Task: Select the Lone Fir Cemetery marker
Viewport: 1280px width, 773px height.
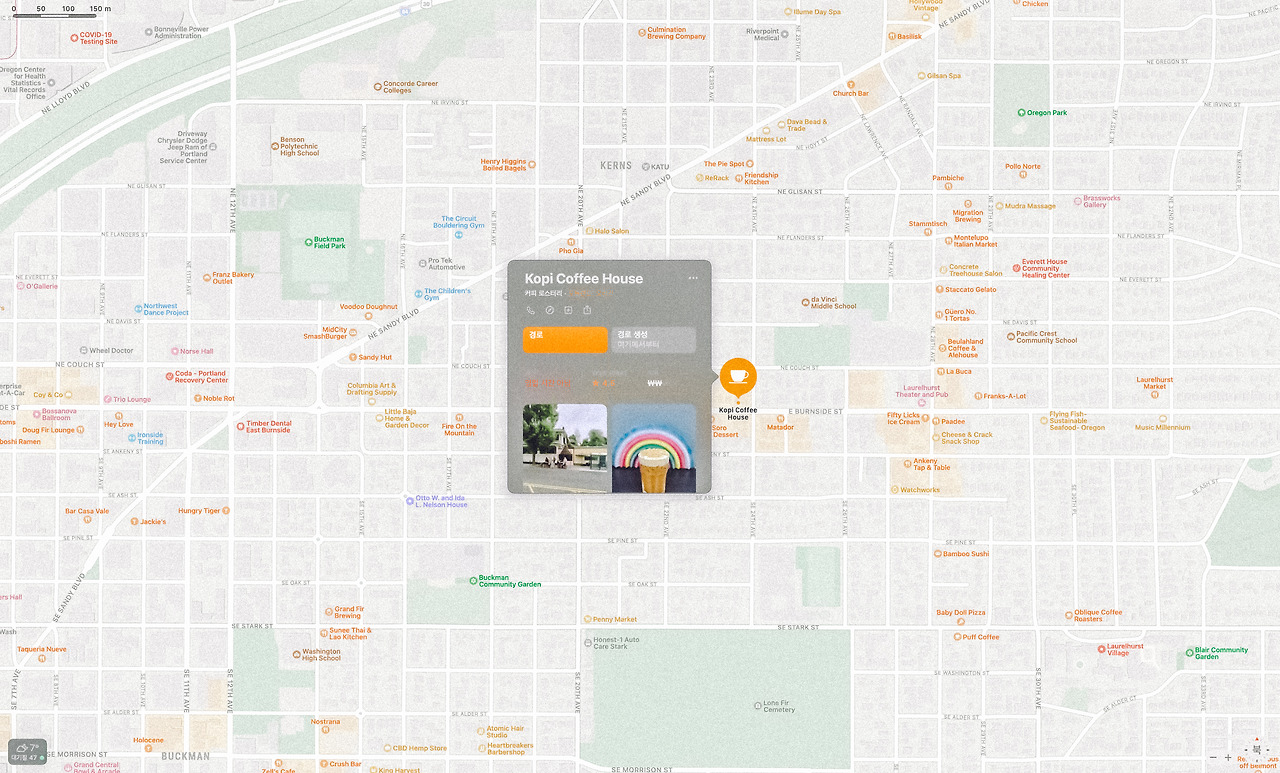Action: click(758, 706)
